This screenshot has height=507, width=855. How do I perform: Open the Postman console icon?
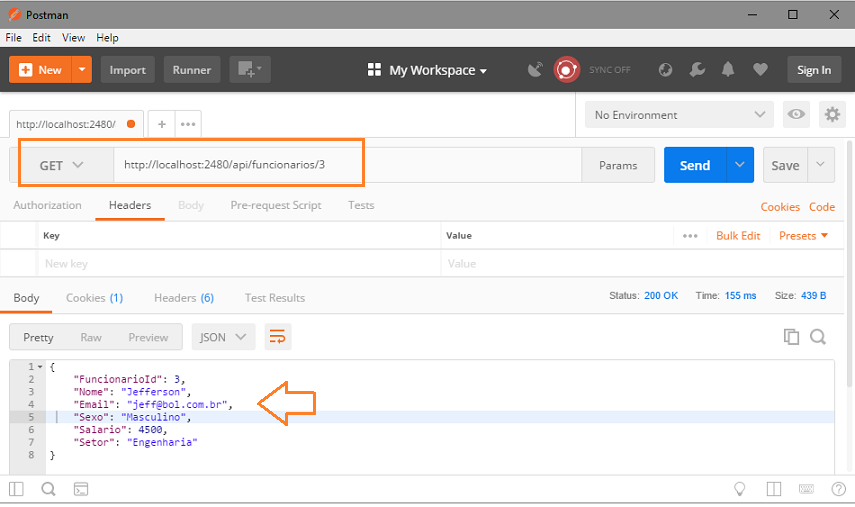click(81, 489)
